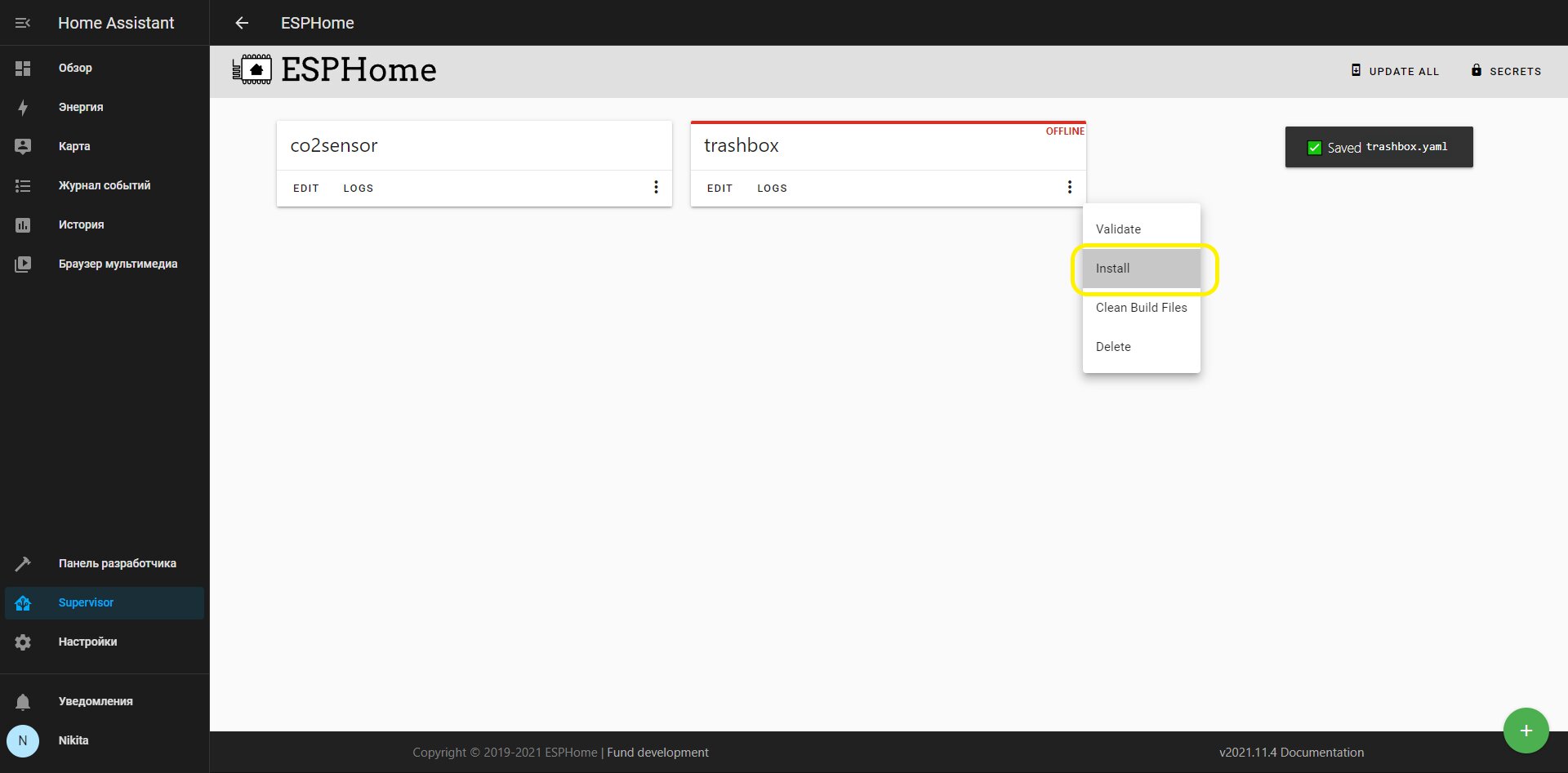The image size is (1568, 773).
Task: Open three-dot menu on co2sensor card
Action: tap(656, 187)
